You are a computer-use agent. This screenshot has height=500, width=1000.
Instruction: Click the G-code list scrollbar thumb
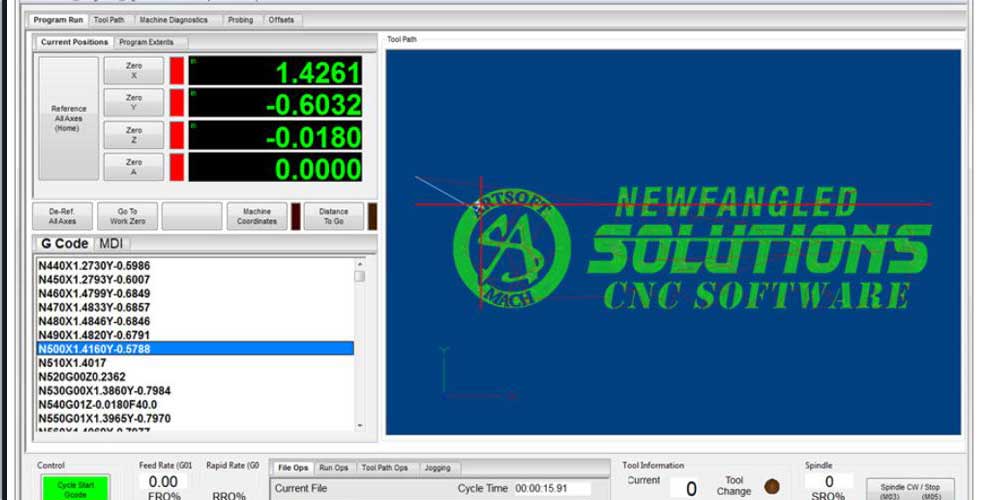tap(360, 276)
